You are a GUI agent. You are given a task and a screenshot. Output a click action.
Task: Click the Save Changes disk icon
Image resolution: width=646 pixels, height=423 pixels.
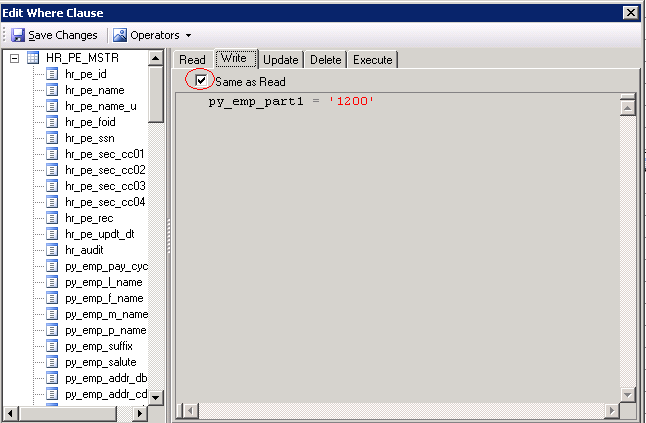click(18, 35)
